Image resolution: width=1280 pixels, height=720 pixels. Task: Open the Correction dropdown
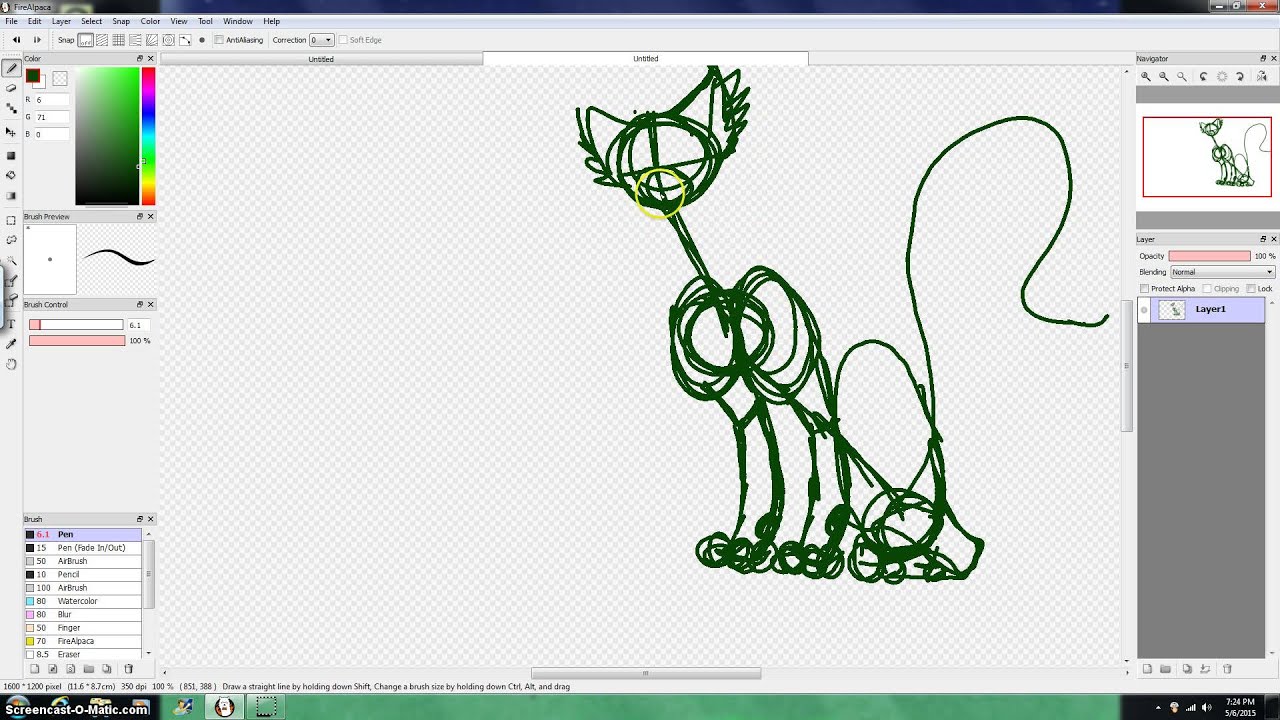coord(321,40)
